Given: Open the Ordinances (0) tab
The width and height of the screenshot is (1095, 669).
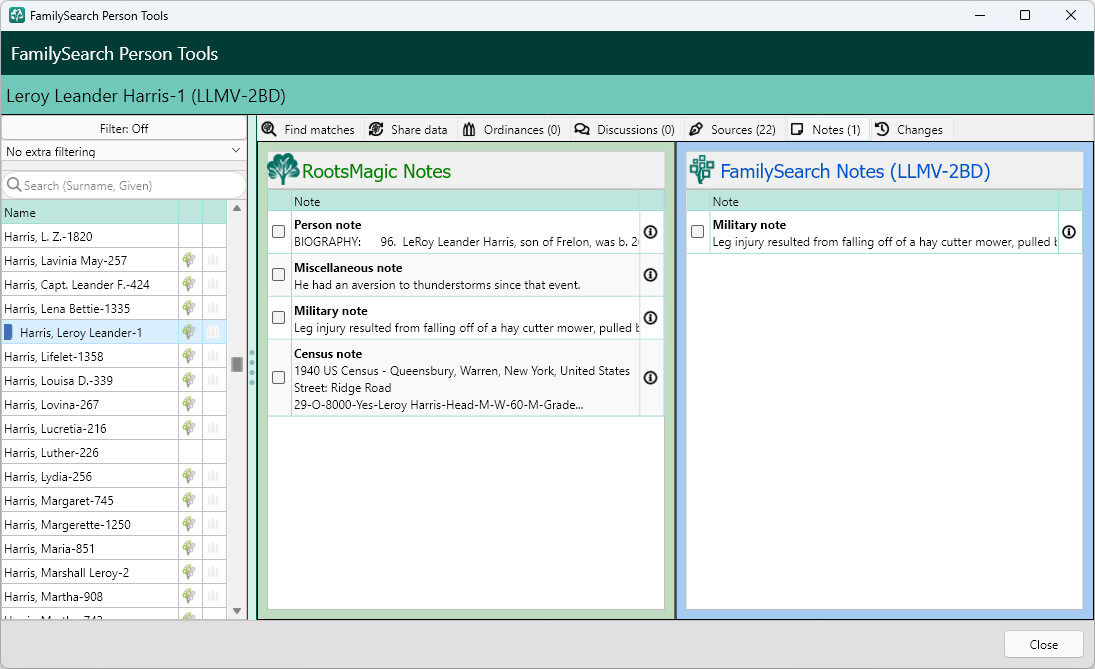Looking at the screenshot, I should [x=512, y=130].
